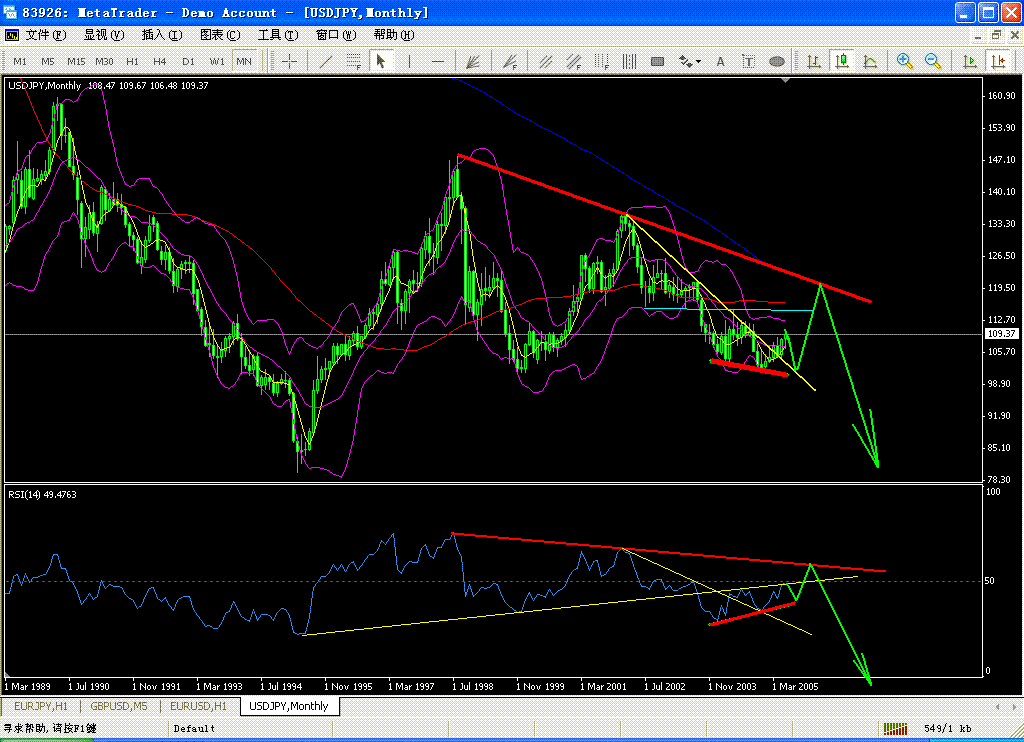Select the horizontal line tool
This screenshot has height=742, width=1024.
coord(437,61)
